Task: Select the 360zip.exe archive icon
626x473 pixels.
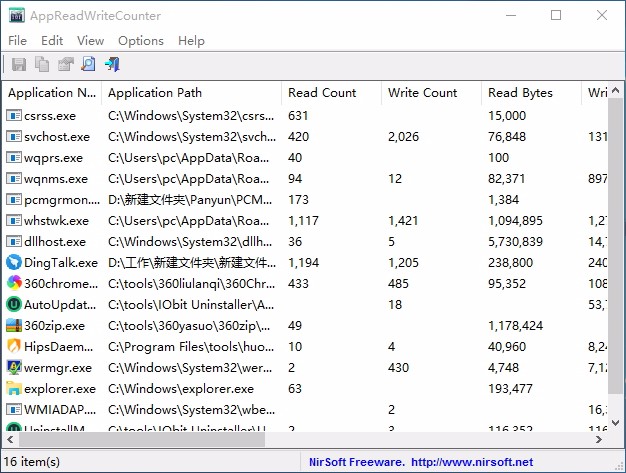Action: point(14,326)
